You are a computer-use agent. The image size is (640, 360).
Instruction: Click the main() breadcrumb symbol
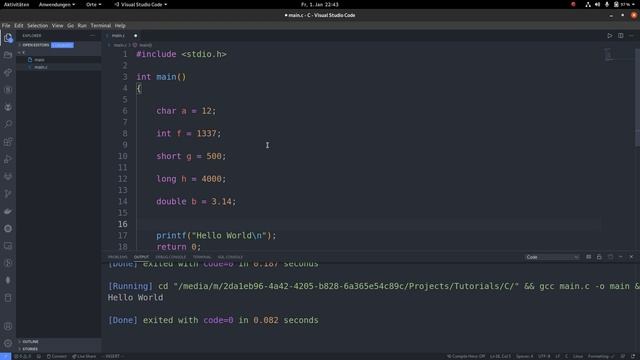coord(143,45)
